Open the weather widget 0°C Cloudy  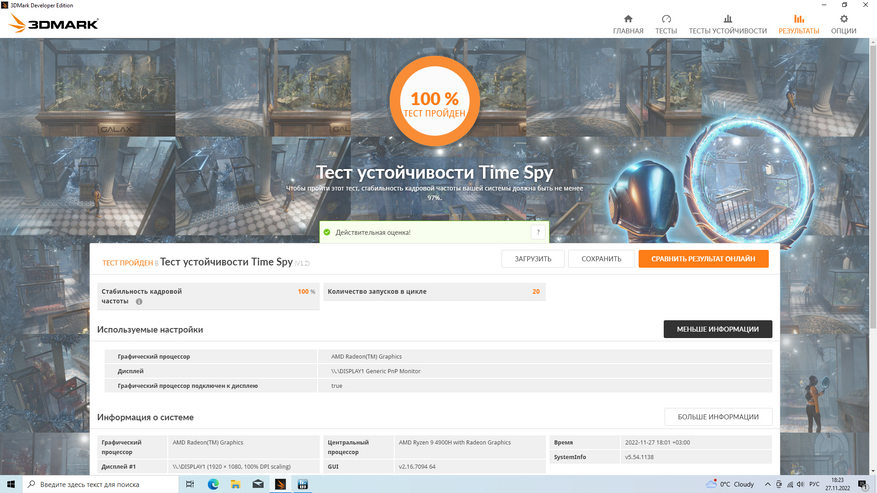click(730, 484)
